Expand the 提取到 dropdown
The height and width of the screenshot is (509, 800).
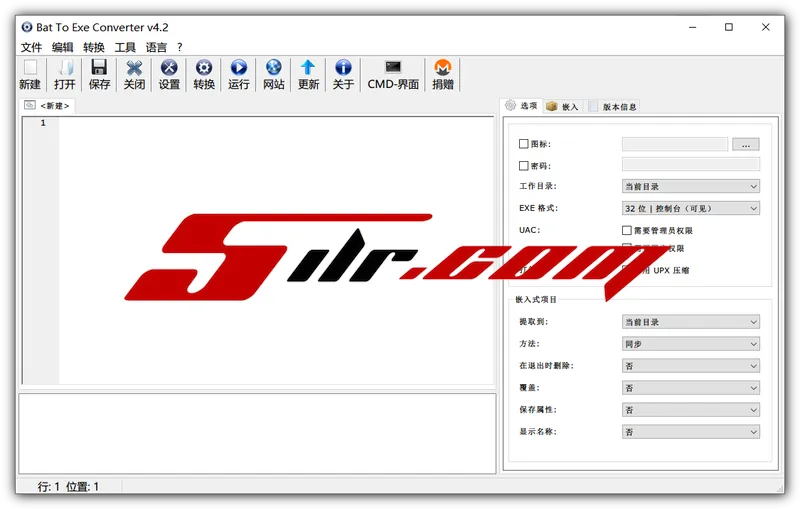[x=691, y=322]
